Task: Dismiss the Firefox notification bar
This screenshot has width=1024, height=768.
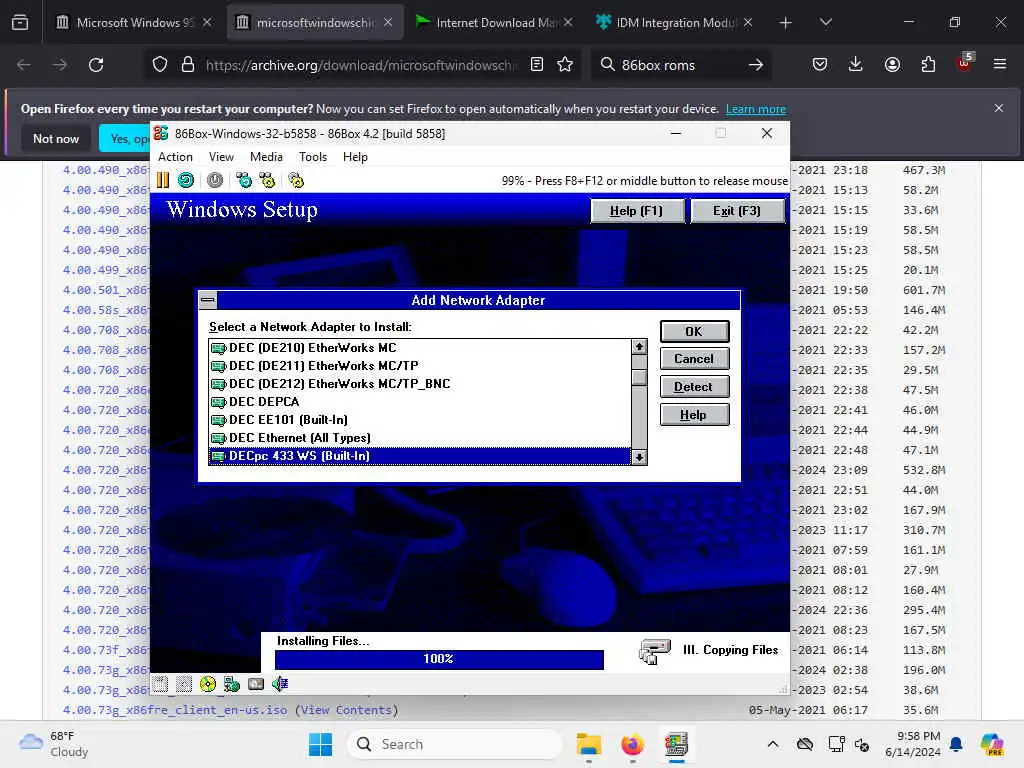Action: click(999, 108)
